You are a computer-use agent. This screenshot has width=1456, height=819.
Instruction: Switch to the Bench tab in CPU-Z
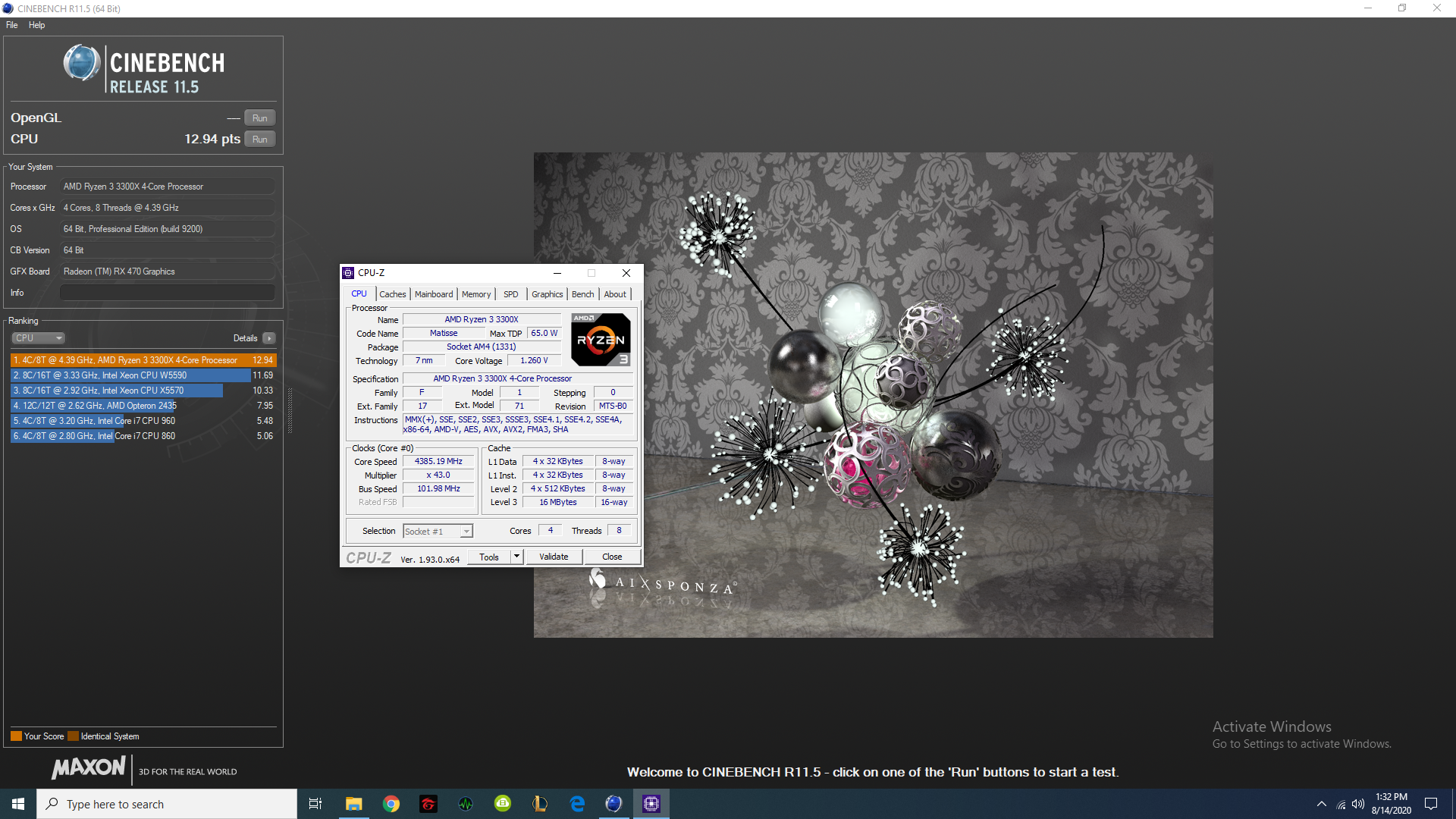click(583, 294)
